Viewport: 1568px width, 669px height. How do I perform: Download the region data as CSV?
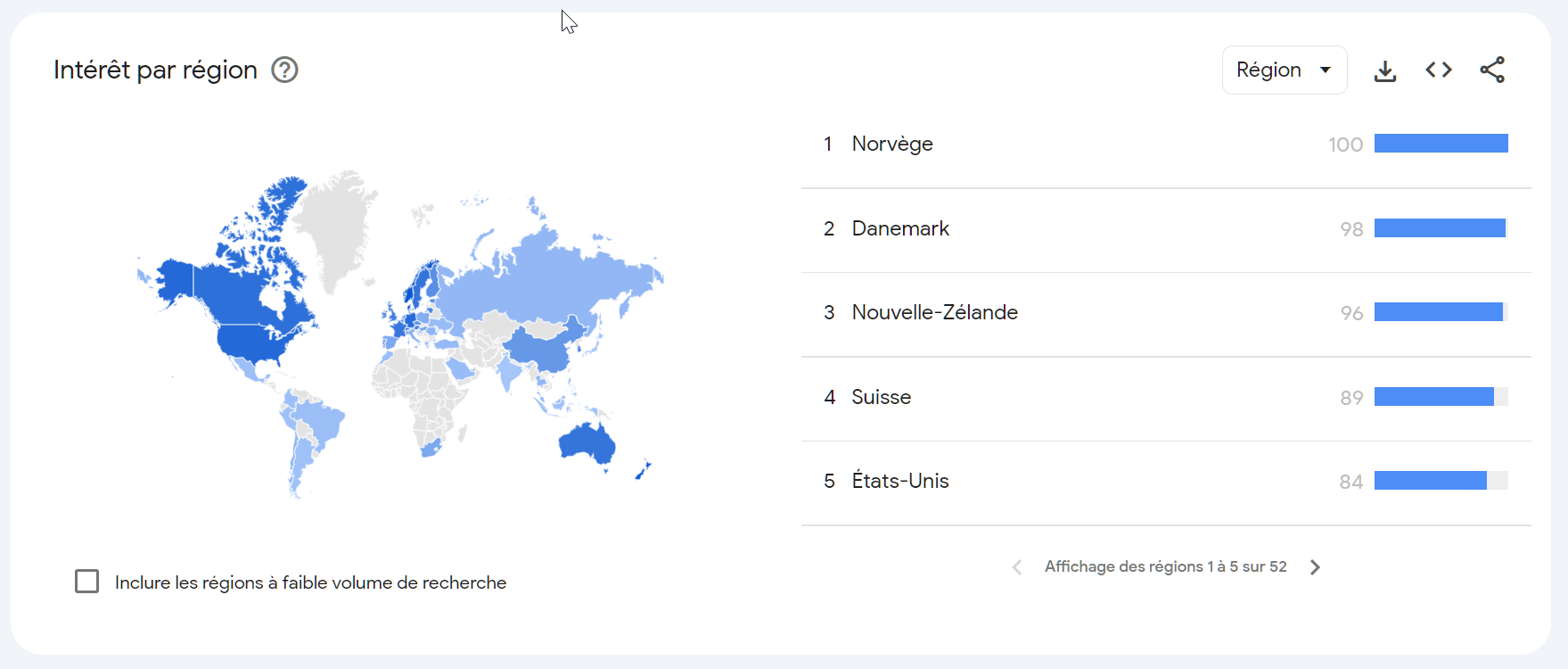coord(1385,70)
